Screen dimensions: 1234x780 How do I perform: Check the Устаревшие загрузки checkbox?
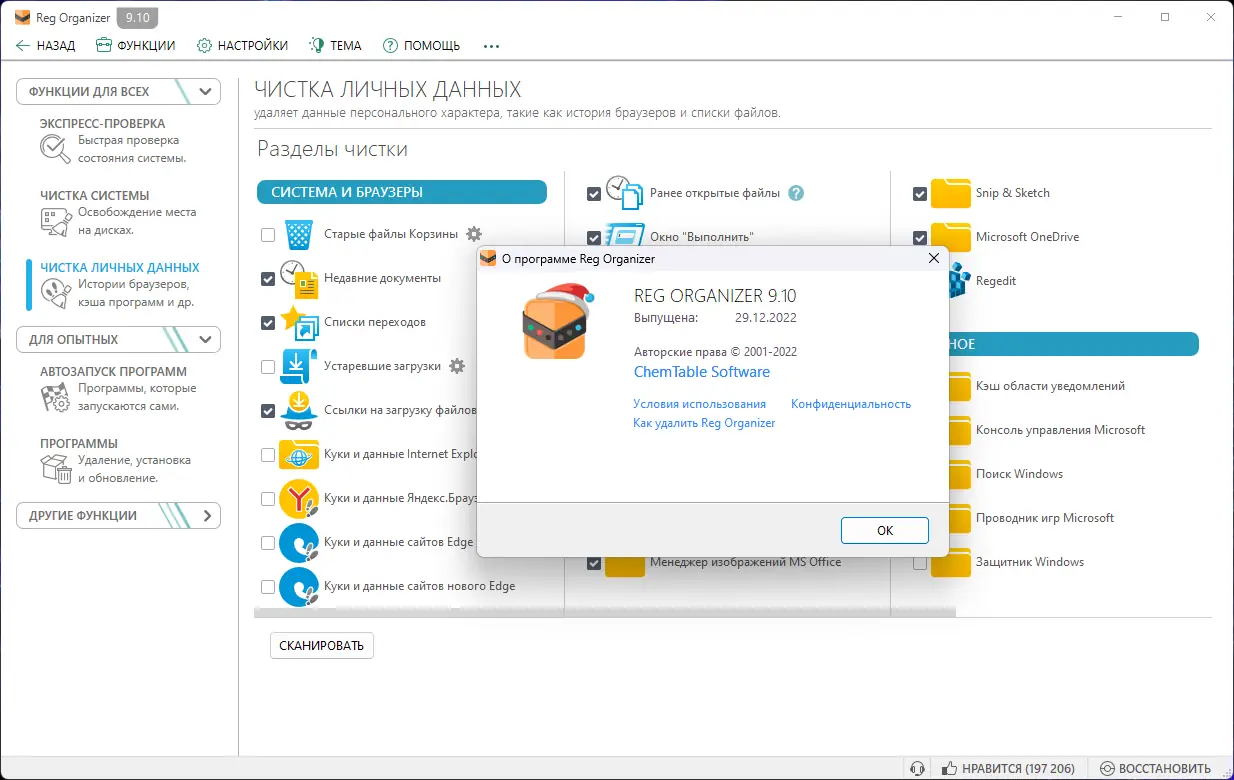coord(268,367)
